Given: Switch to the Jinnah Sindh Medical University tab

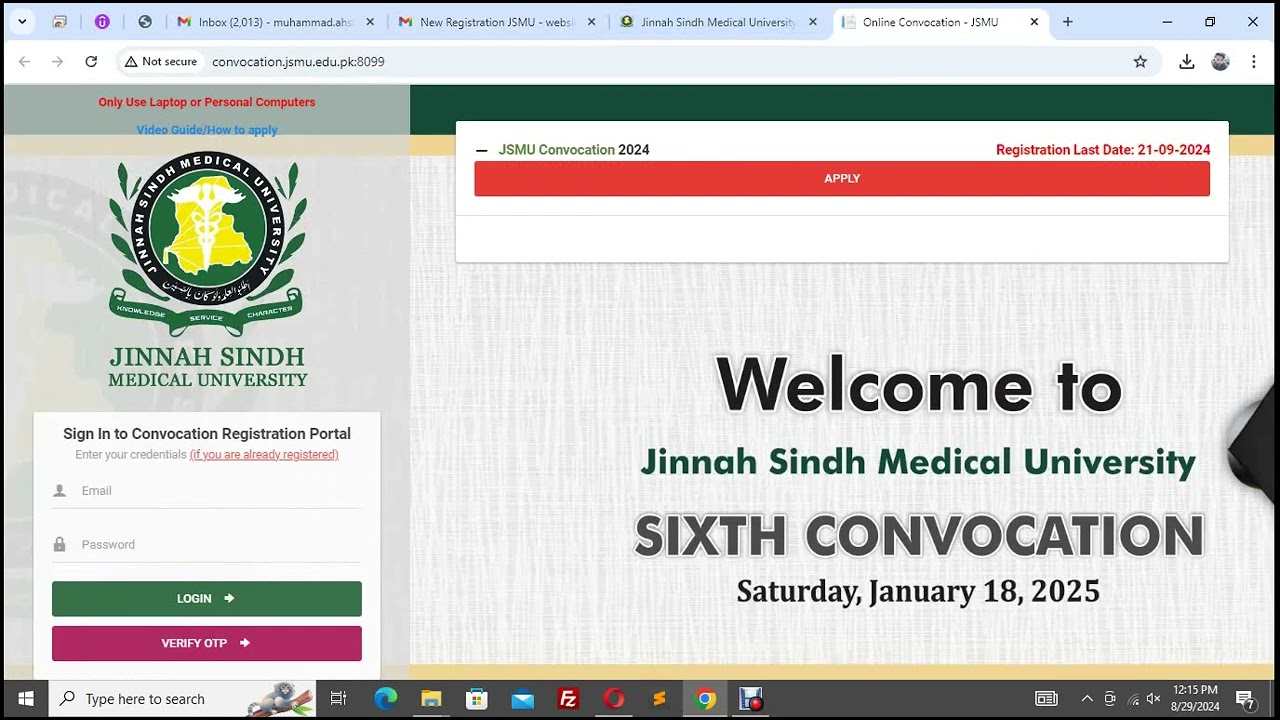Looking at the screenshot, I should pyautogui.click(x=718, y=22).
